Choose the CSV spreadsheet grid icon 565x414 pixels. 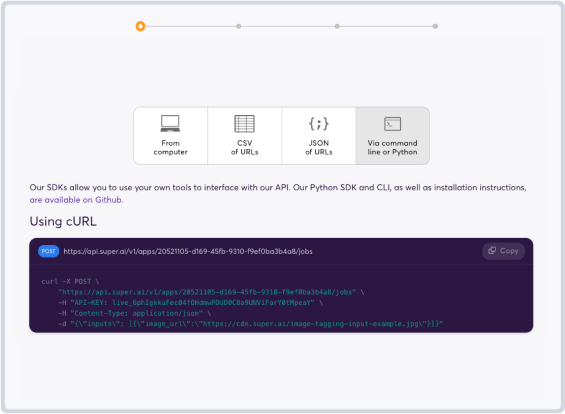tap(244, 124)
